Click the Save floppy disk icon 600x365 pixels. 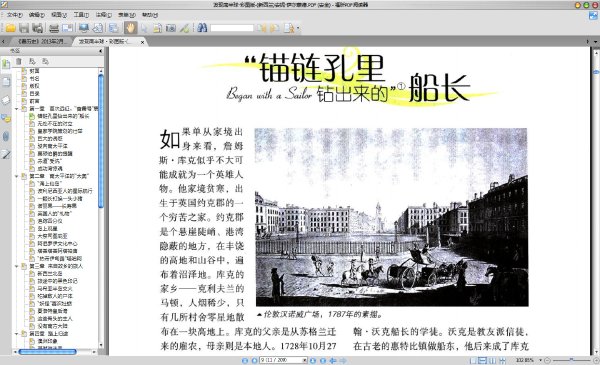(x=24, y=28)
